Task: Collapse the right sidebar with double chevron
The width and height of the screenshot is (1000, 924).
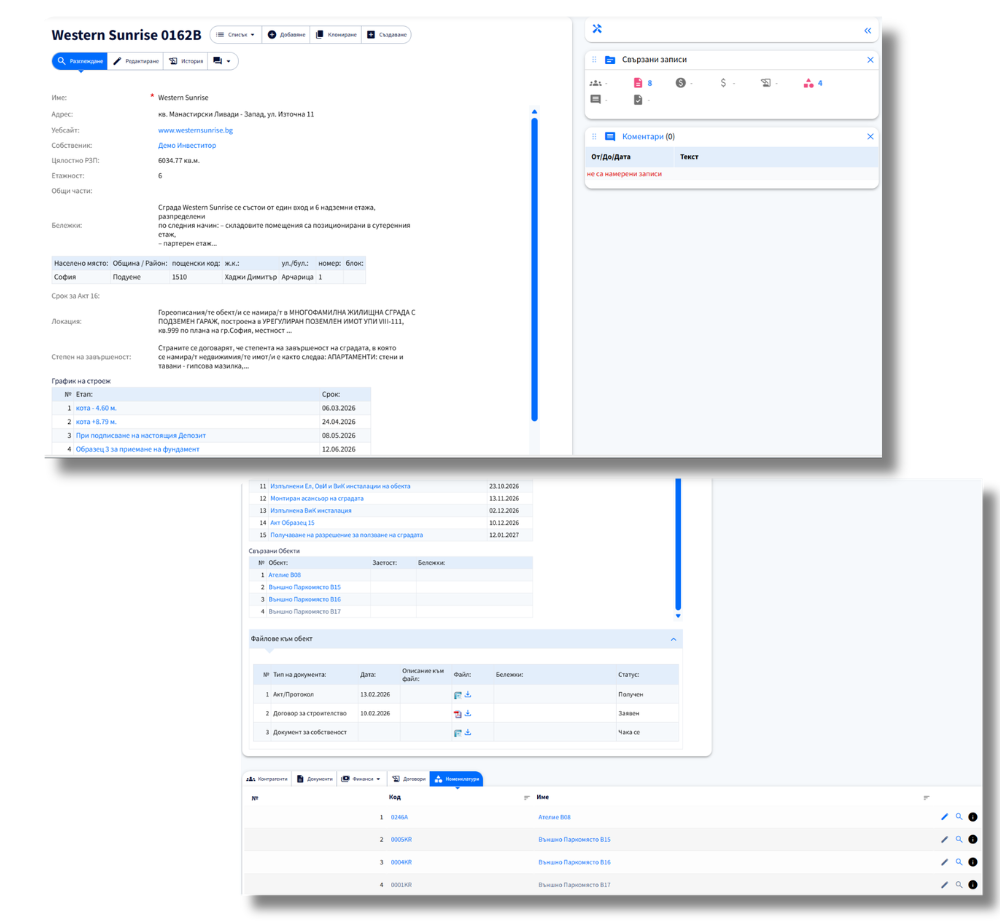Action: [x=868, y=30]
